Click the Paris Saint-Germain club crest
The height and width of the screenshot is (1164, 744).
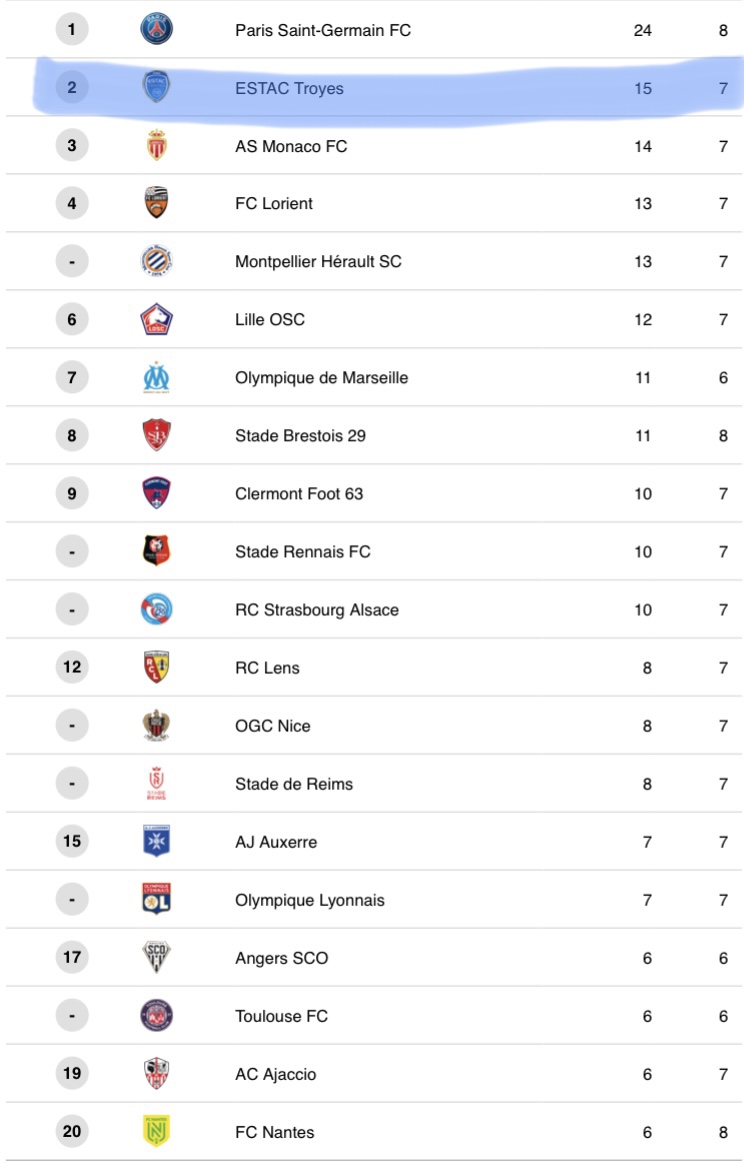[x=156, y=30]
